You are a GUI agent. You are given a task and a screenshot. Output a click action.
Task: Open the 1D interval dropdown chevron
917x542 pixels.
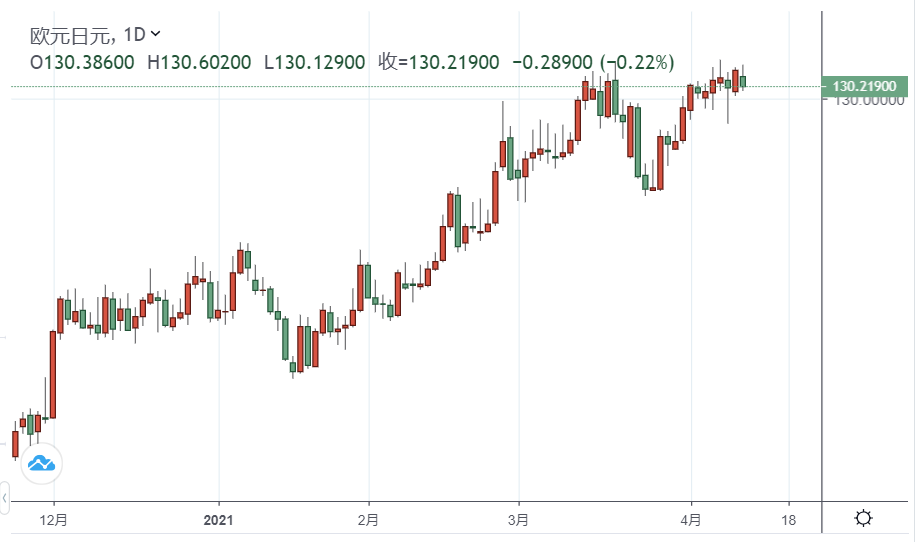[x=155, y=33]
